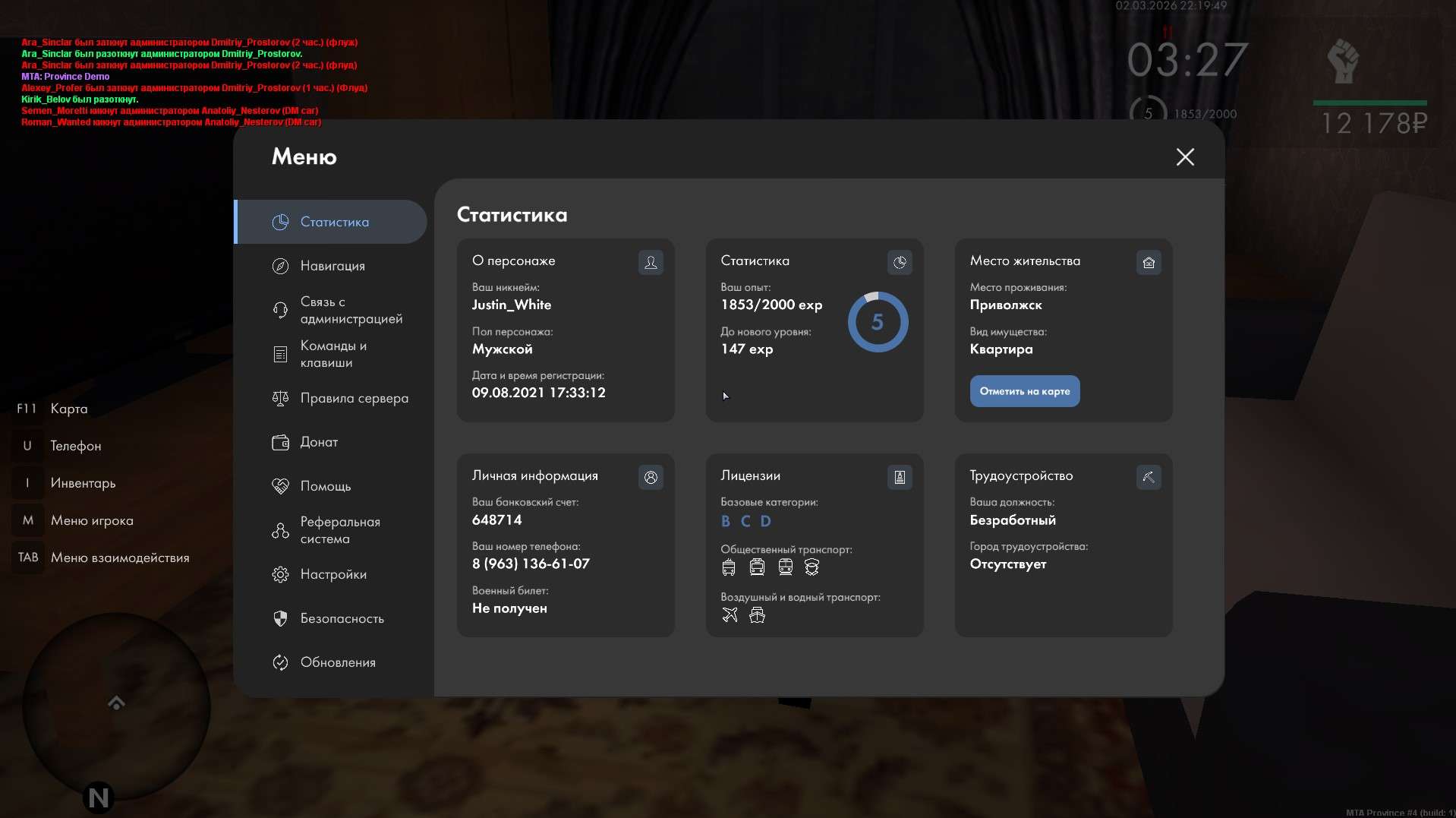Click the first public transport bus icon
Screen dimensions: 1456x818
pos(729,567)
